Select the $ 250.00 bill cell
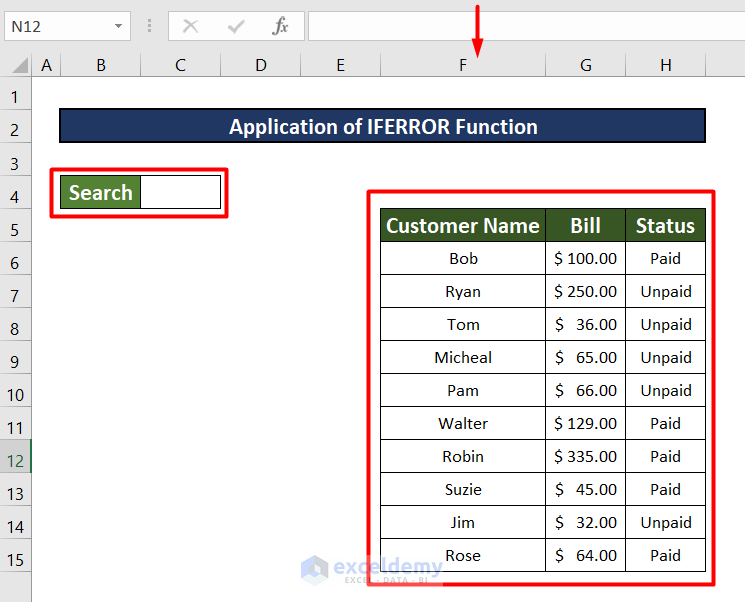The height and width of the screenshot is (602, 745). (x=585, y=291)
